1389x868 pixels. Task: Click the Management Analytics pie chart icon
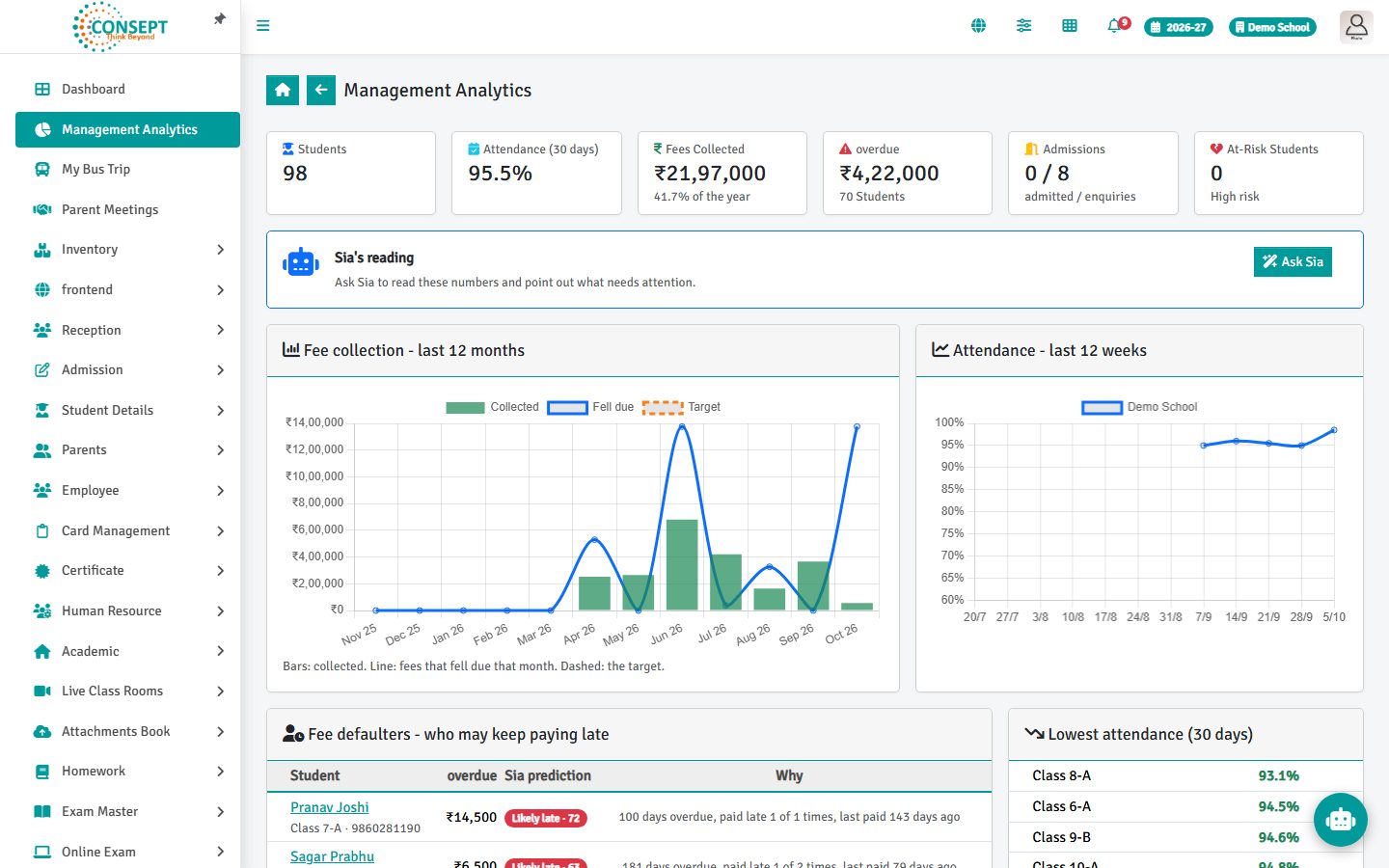(x=42, y=129)
